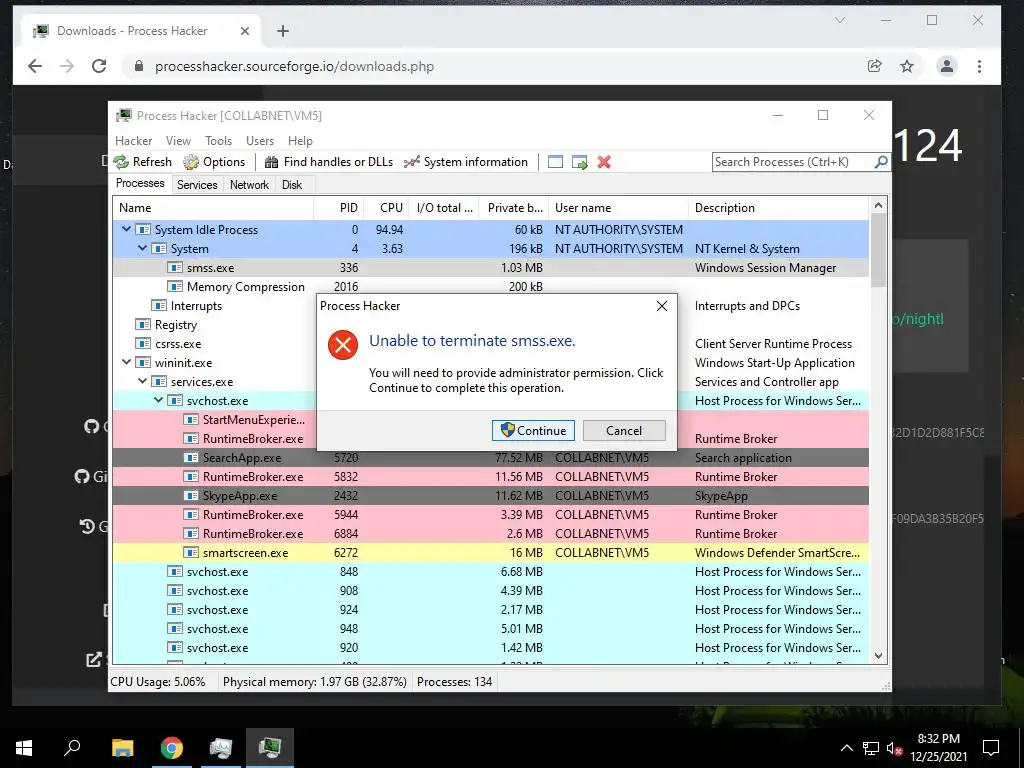Open Chrome from the taskbar

(x=172, y=747)
